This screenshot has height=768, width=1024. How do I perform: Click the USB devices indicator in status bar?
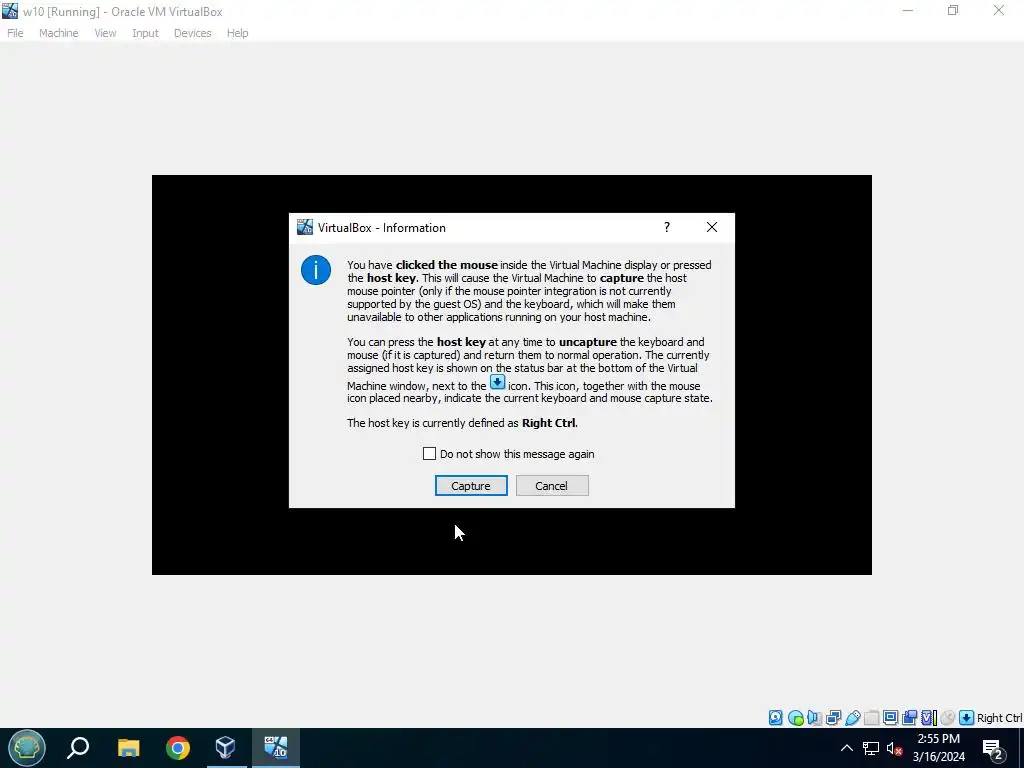tap(852, 718)
